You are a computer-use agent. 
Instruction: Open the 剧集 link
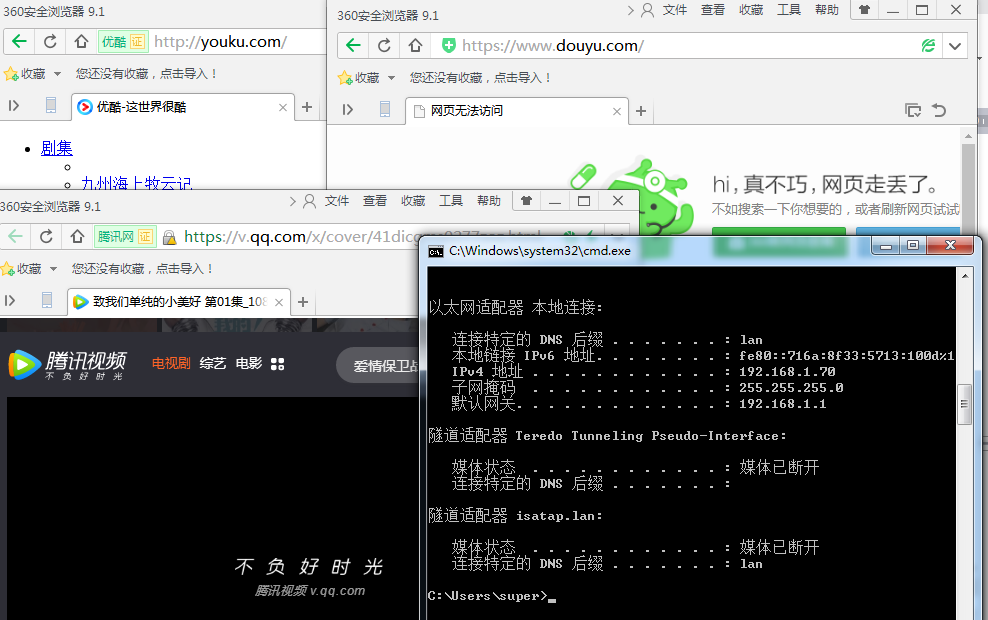57,148
